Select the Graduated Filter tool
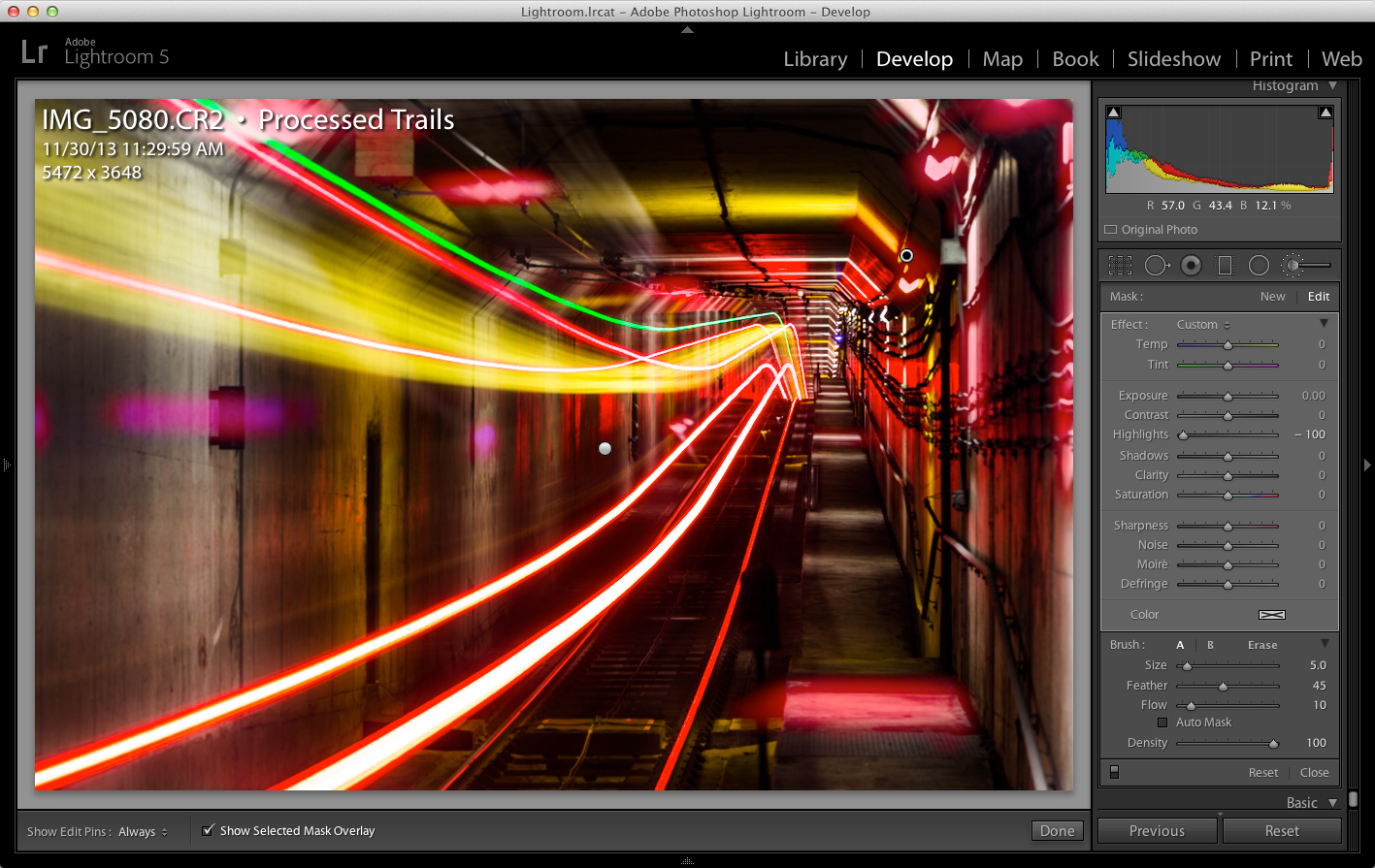This screenshot has height=868, width=1375. (x=1225, y=265)
